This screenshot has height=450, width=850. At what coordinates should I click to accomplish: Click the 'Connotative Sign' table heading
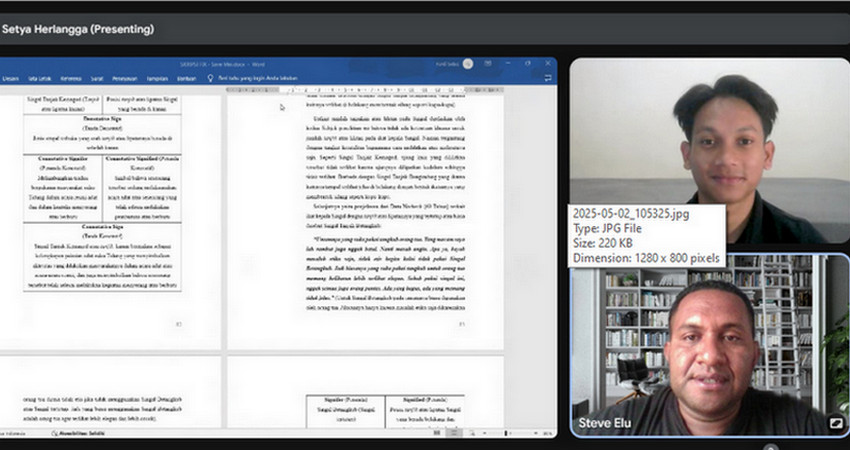tap(102, 227)
